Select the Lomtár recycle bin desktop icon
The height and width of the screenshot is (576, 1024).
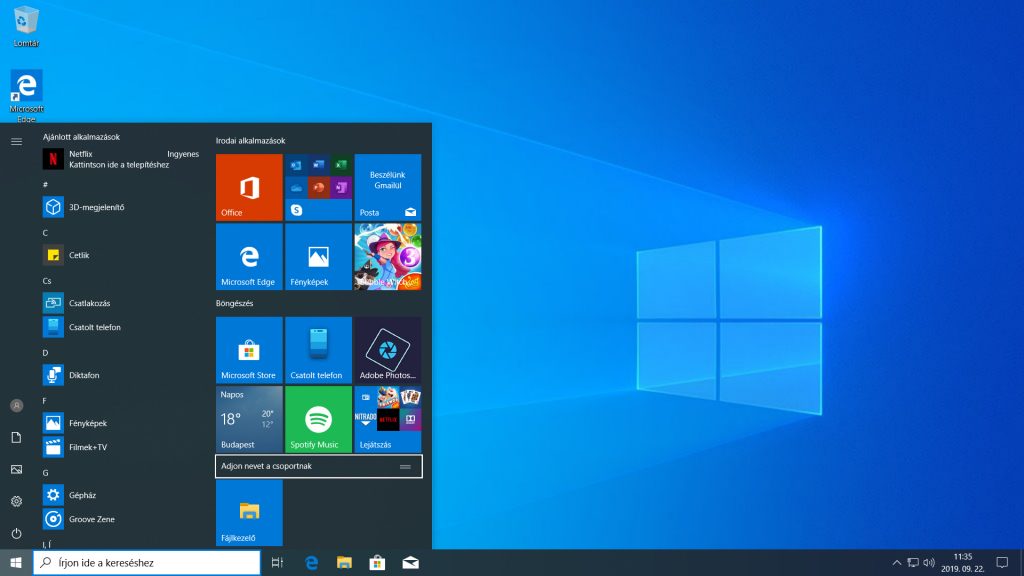[x=26, y=27]
